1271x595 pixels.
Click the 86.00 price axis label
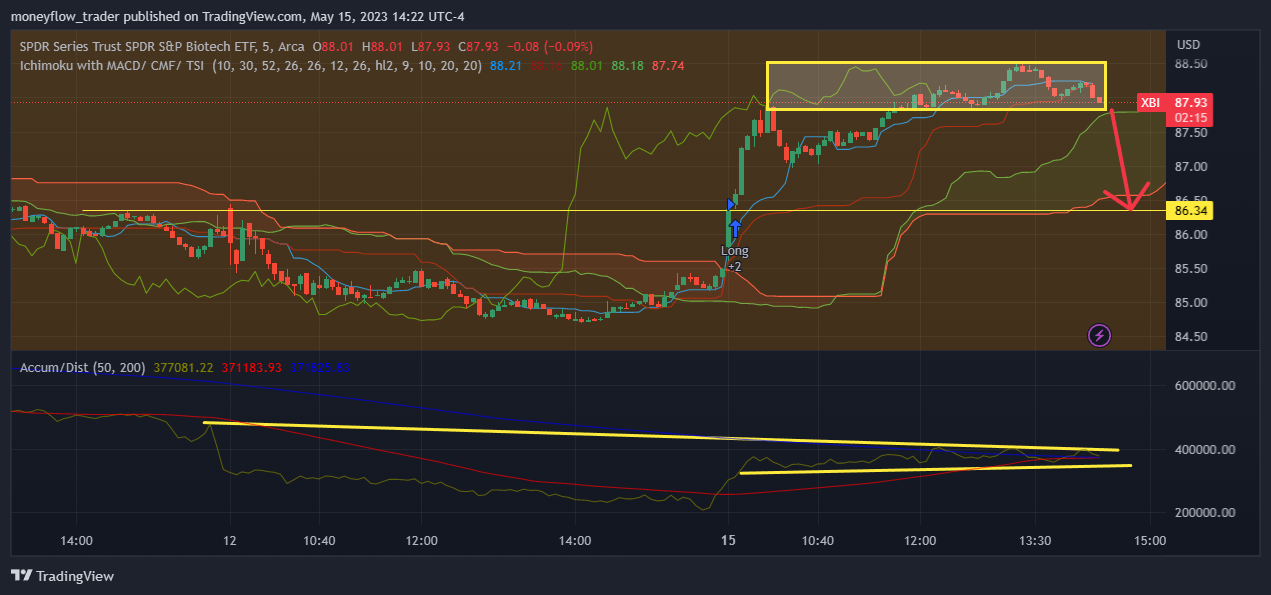coord(1190,235)
